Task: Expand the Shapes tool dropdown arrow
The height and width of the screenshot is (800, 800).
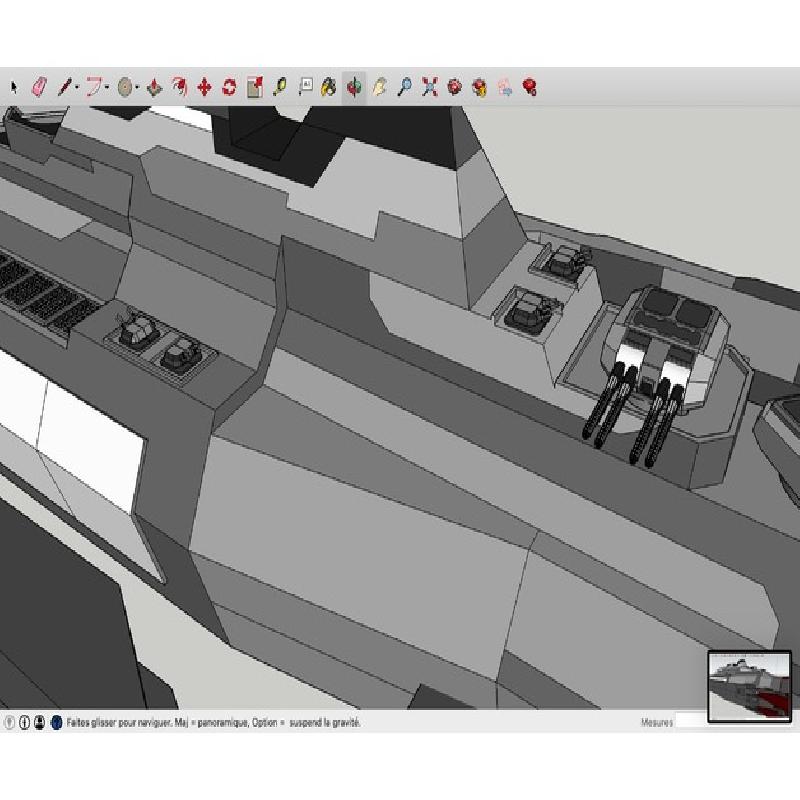Action: pos(137,88)
